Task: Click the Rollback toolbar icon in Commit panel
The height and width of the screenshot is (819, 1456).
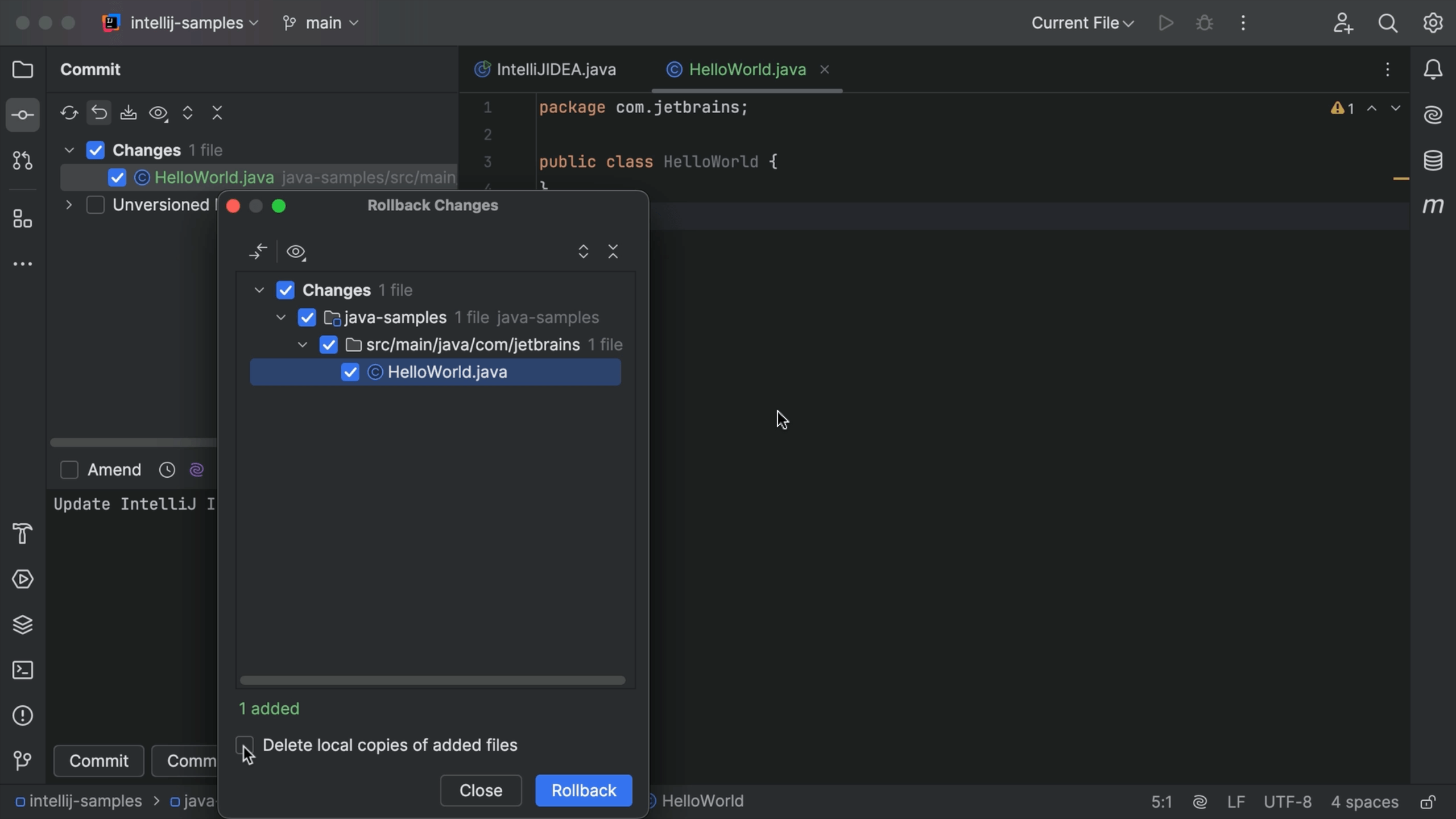Action: pyautogui.click(x=100, y=113)
